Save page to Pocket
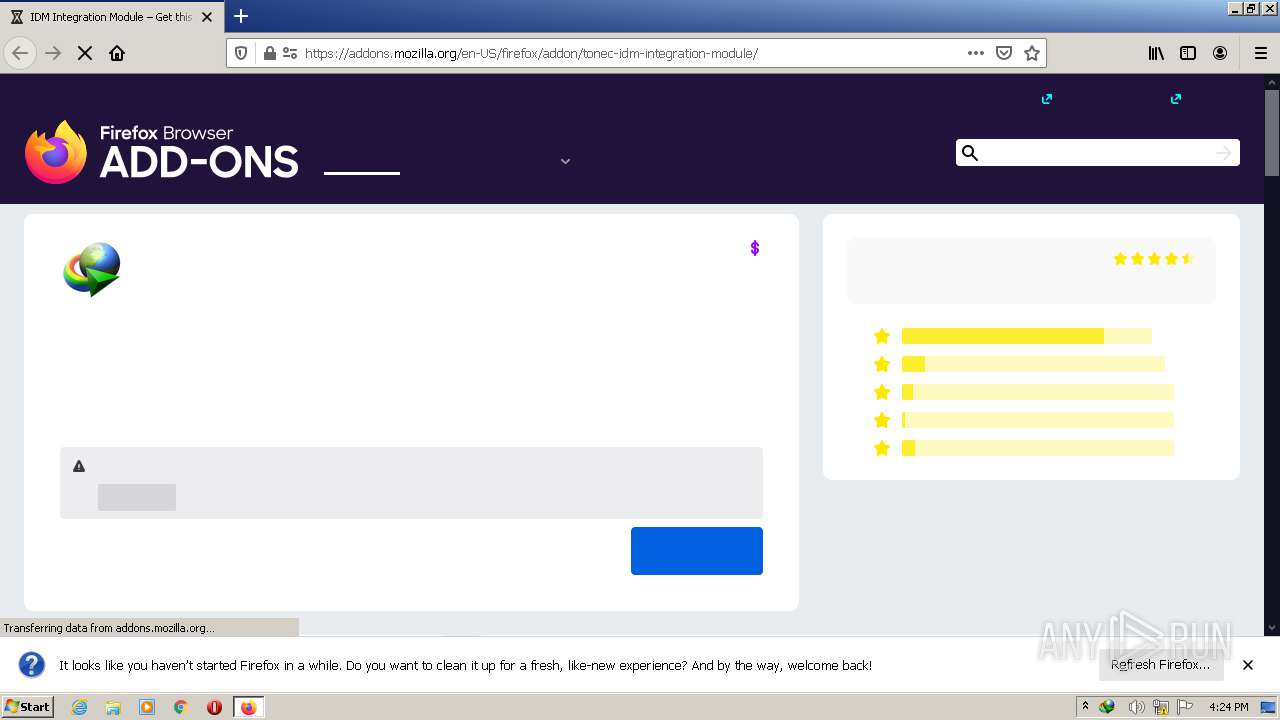1280x720 pixels. (1004, 53)
